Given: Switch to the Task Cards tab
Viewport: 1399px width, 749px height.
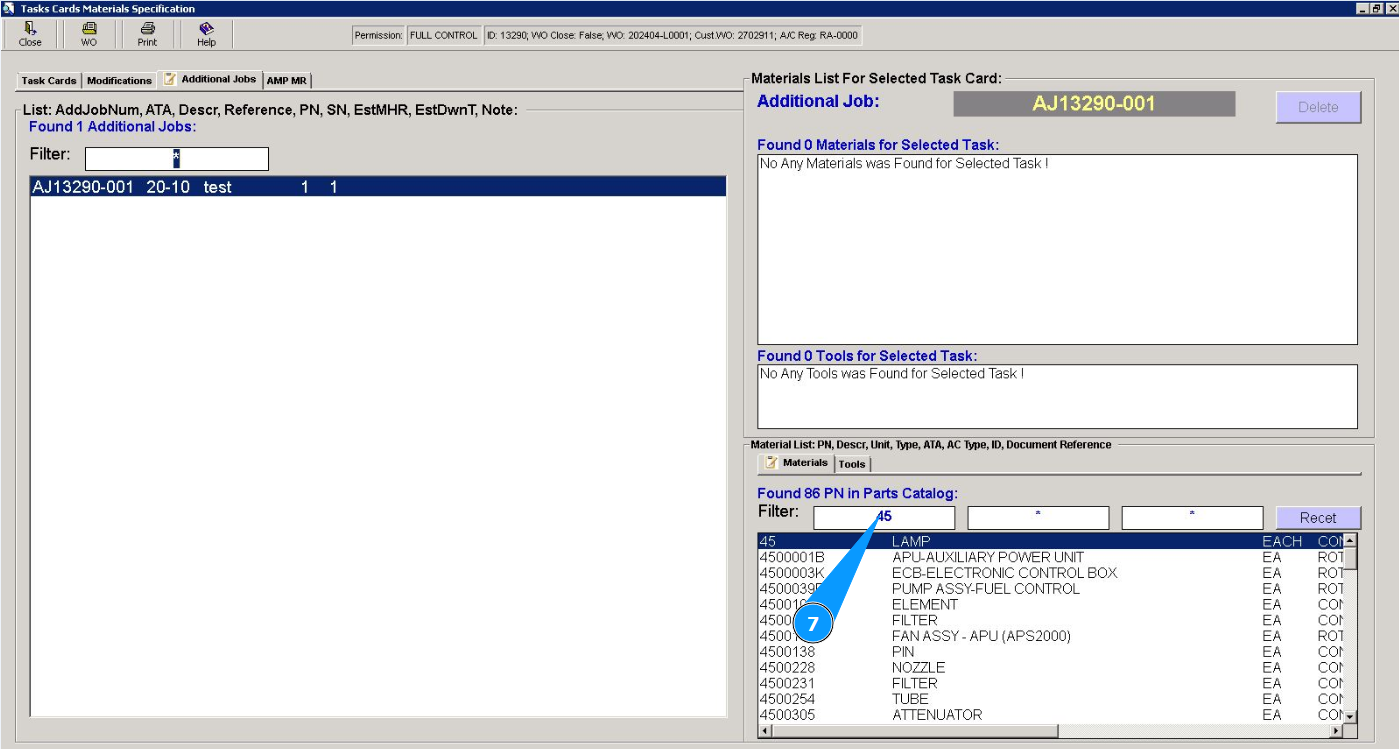Looking at the screenshot, I should coord(49,81).
